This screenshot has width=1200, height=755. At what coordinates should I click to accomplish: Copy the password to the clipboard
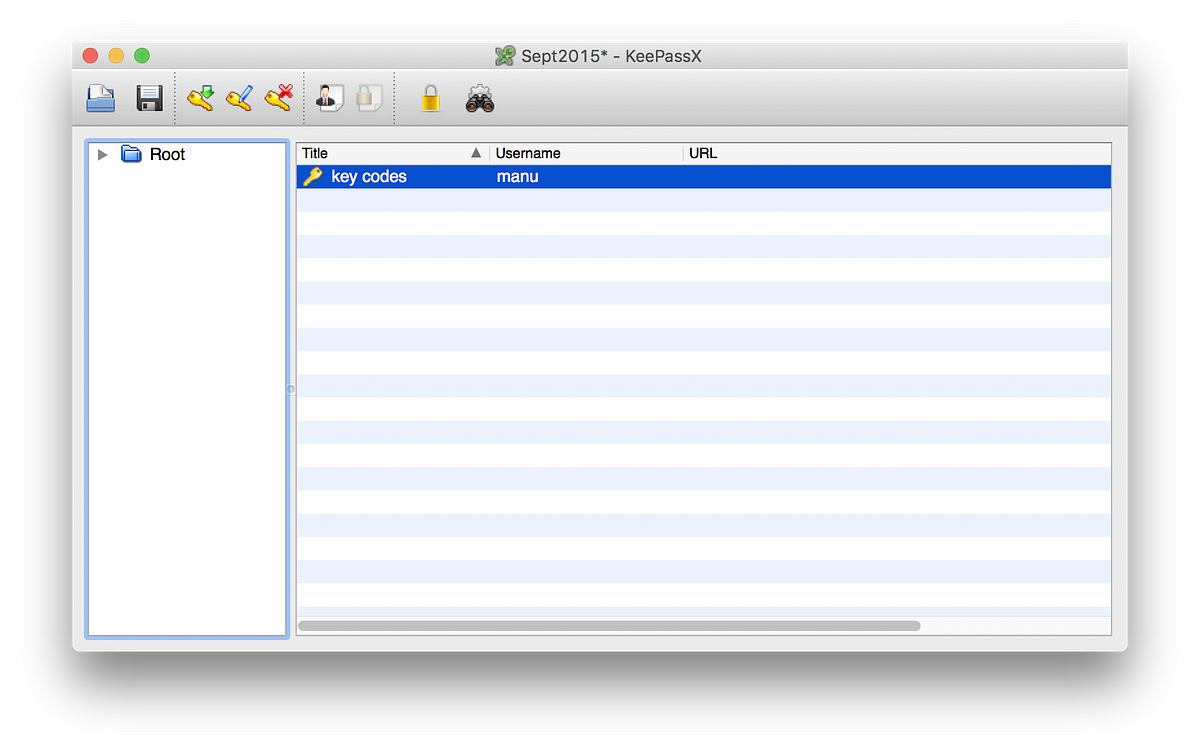coord(369,97)
